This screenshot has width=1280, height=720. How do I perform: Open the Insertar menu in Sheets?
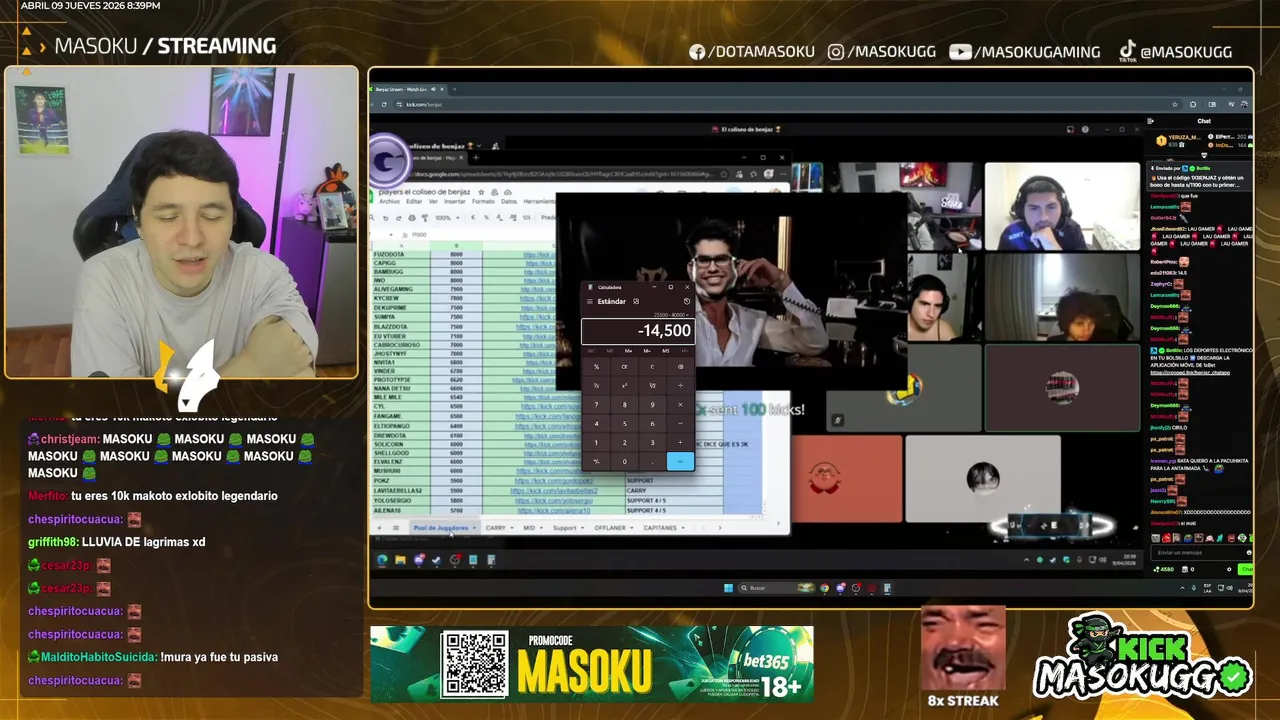[455, 201]
